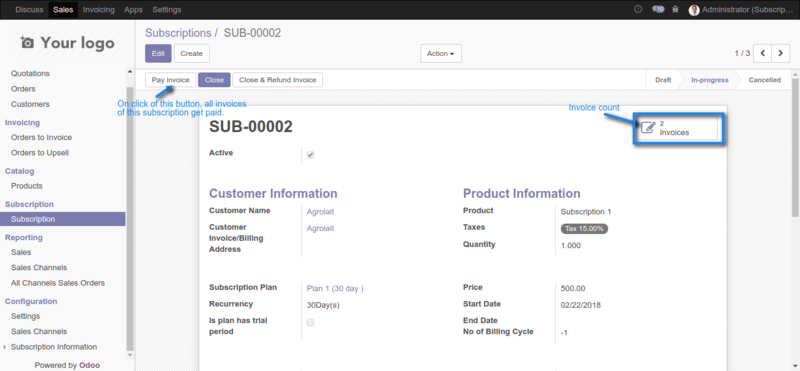
Task: Click the clock activities icon in top bar
Action: point(638,9)
